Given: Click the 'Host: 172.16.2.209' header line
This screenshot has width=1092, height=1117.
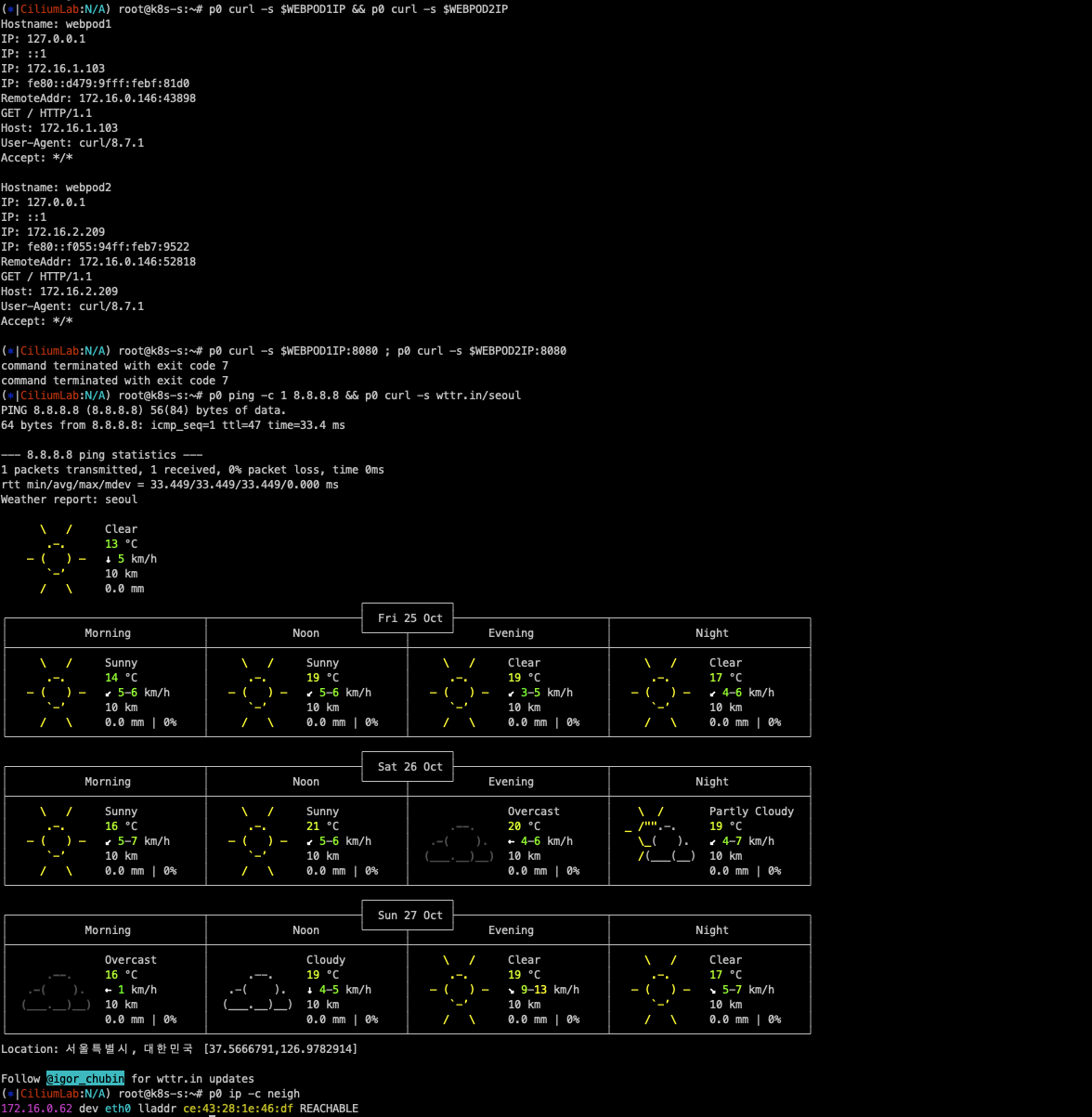Looking at the screenshot, I should 59,292.
